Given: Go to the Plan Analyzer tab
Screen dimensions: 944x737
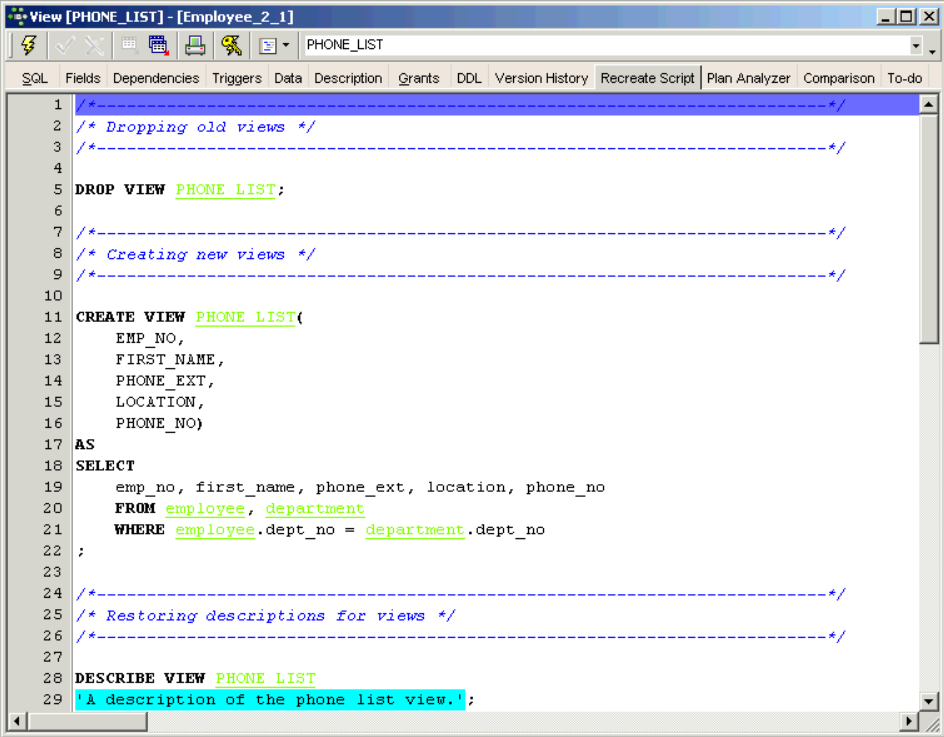Looking at the screenshot, I should click(749, 78).
